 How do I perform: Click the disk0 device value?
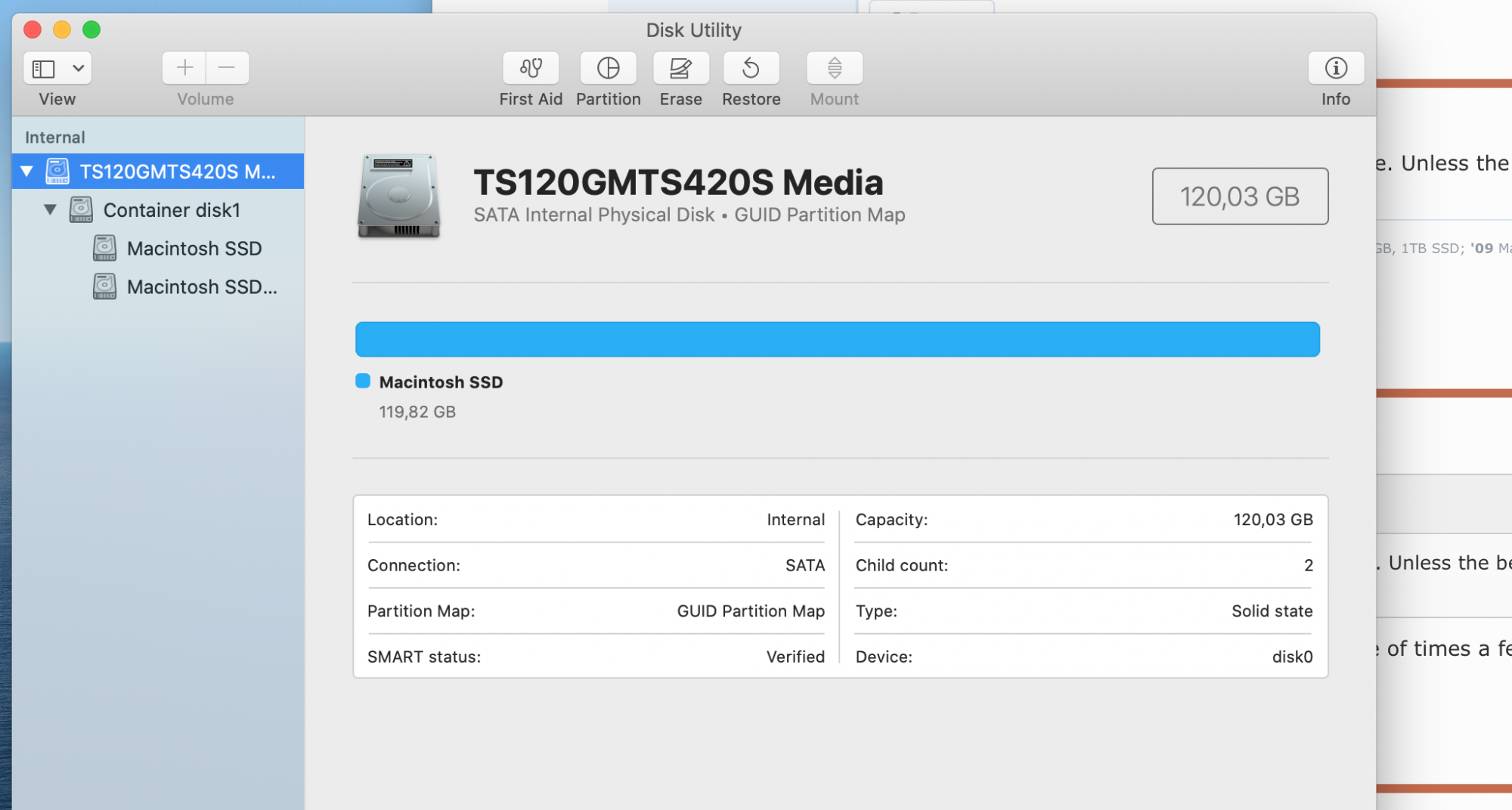tap(1293, 657)
